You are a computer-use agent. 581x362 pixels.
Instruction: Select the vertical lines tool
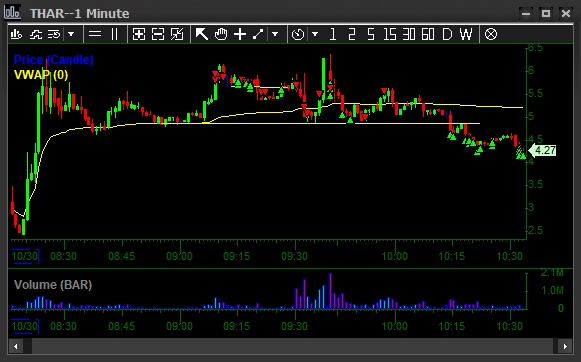point(114,34)
